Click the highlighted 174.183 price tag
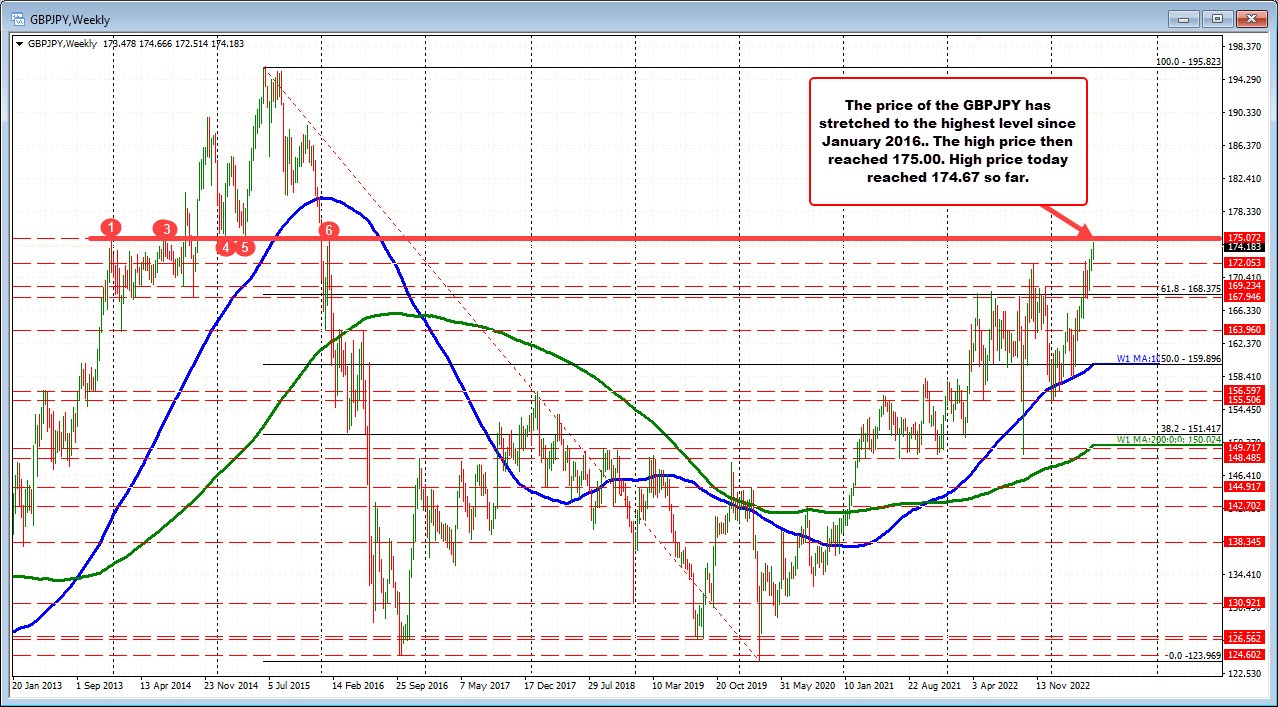This screenshot has width=1278, height=707. (1243, 247)
